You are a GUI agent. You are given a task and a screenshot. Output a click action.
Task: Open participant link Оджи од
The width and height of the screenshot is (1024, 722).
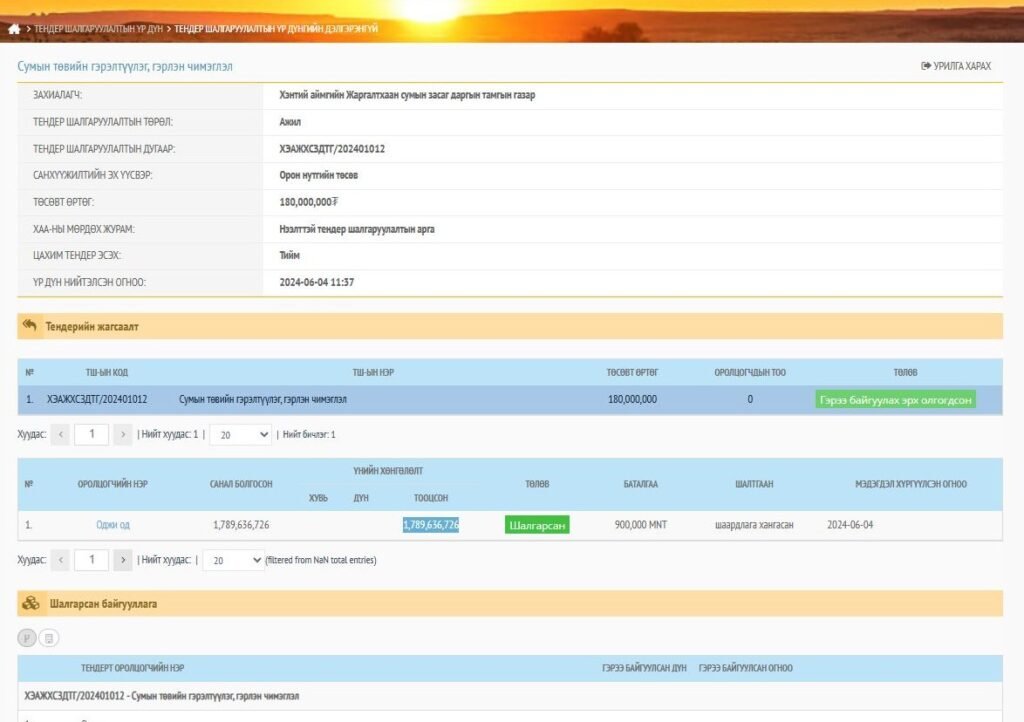[113, 525]
